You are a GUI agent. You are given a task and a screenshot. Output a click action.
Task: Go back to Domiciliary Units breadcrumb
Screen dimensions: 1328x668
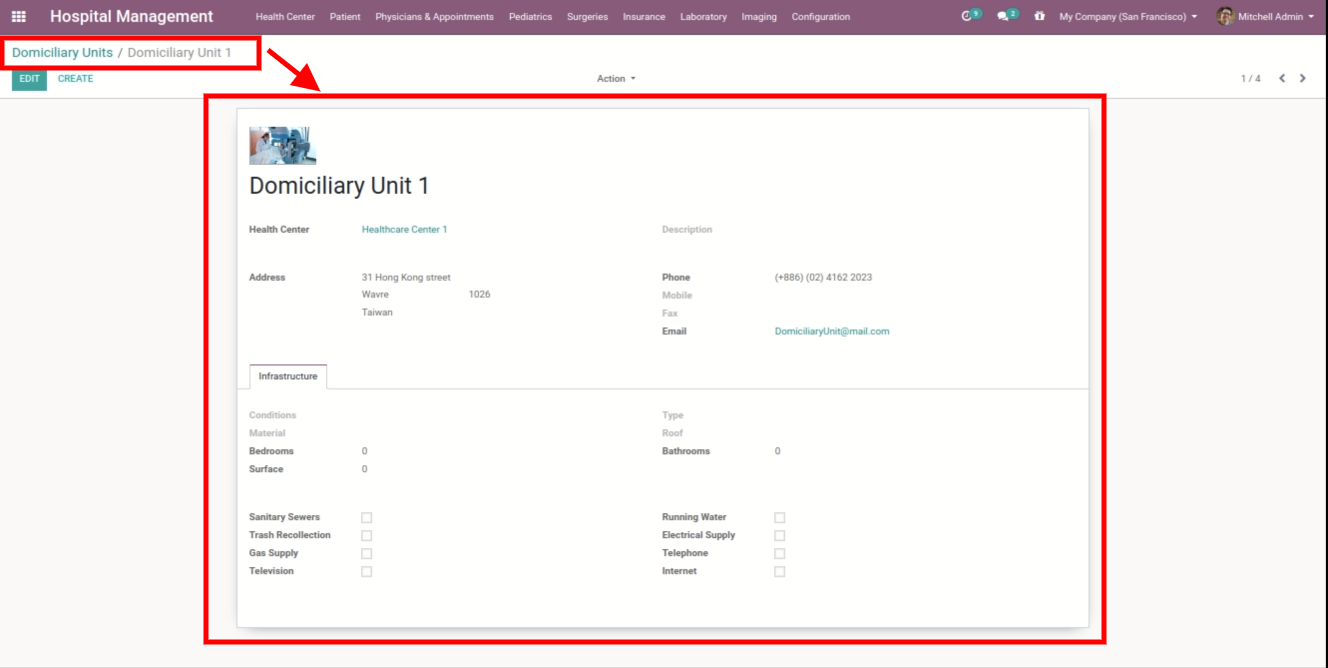point(62,53)
